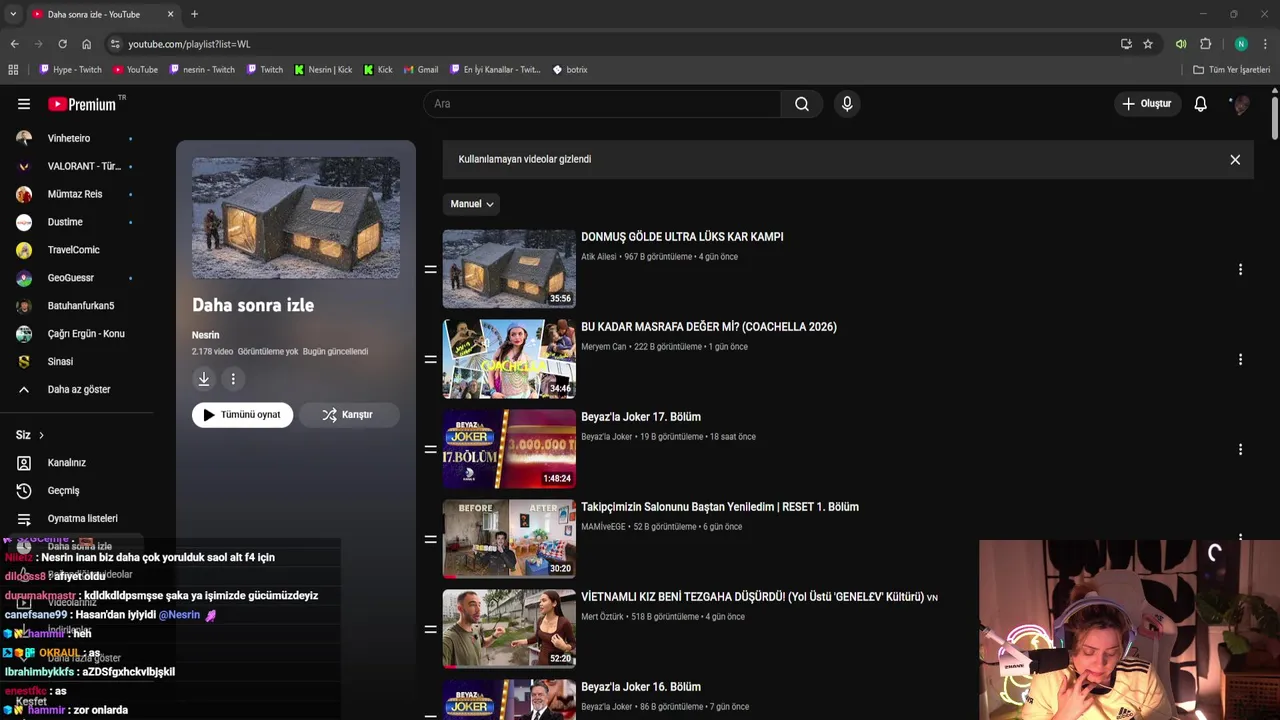Grab reorder handle of VİETNAMLI KIZ video

pyautogui.click(x=431, y=630)
